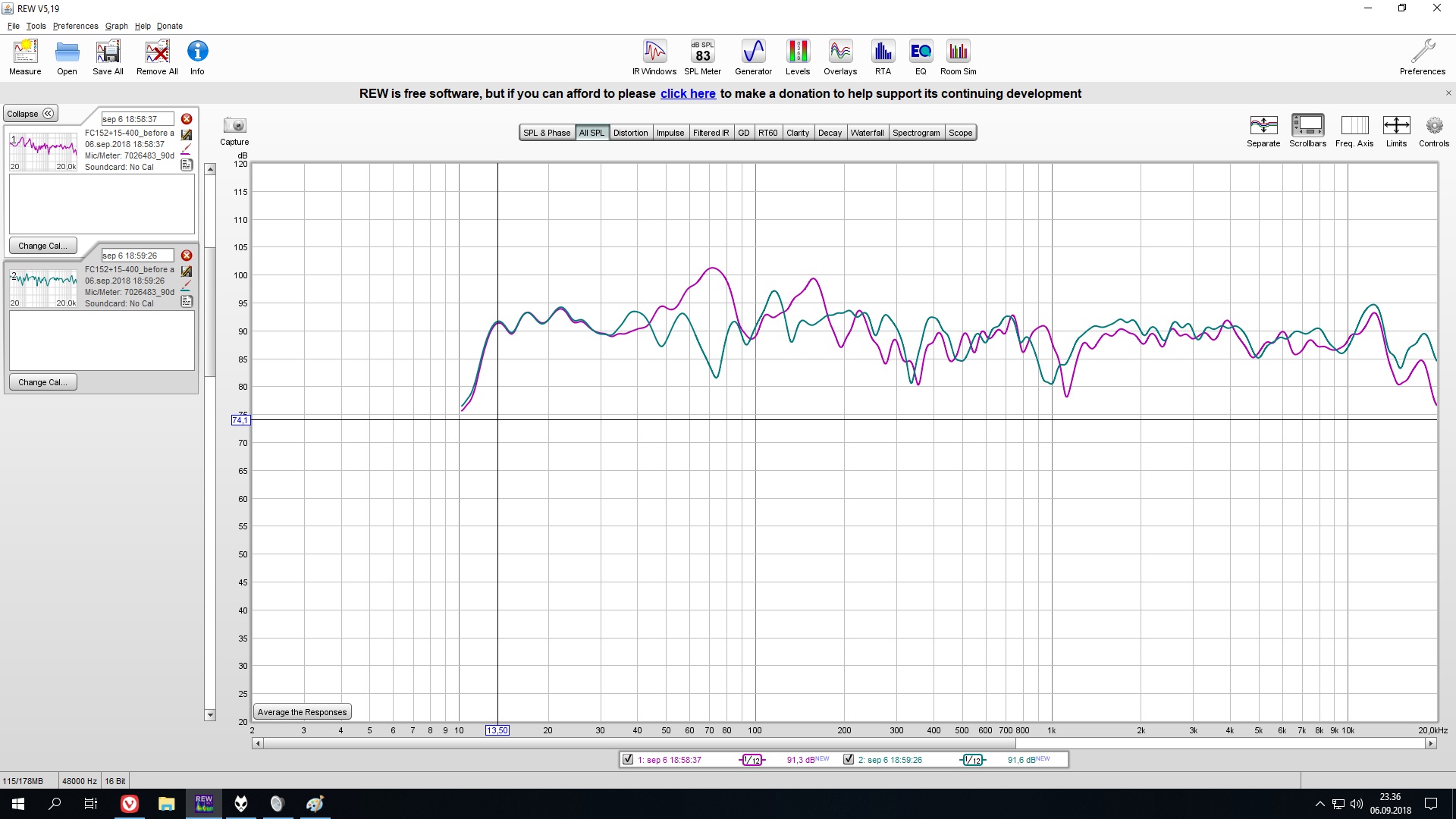Switch to Filtered IR tab

coord(711,133)
